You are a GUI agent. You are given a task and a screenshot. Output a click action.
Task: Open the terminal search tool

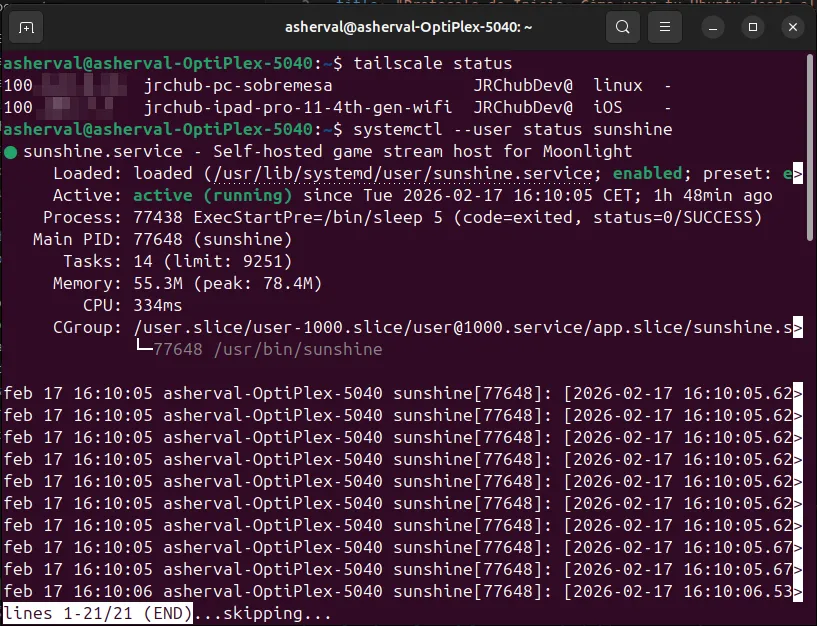(623, 27)
